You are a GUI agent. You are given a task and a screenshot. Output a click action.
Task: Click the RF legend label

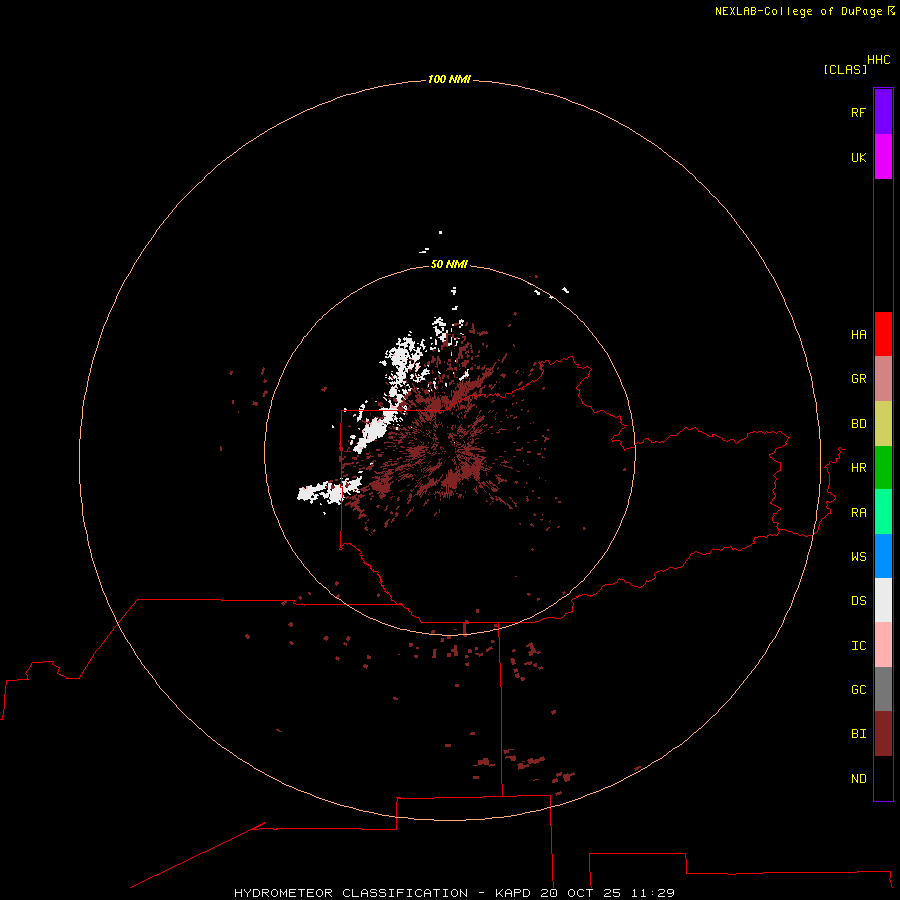pos(858,112)
